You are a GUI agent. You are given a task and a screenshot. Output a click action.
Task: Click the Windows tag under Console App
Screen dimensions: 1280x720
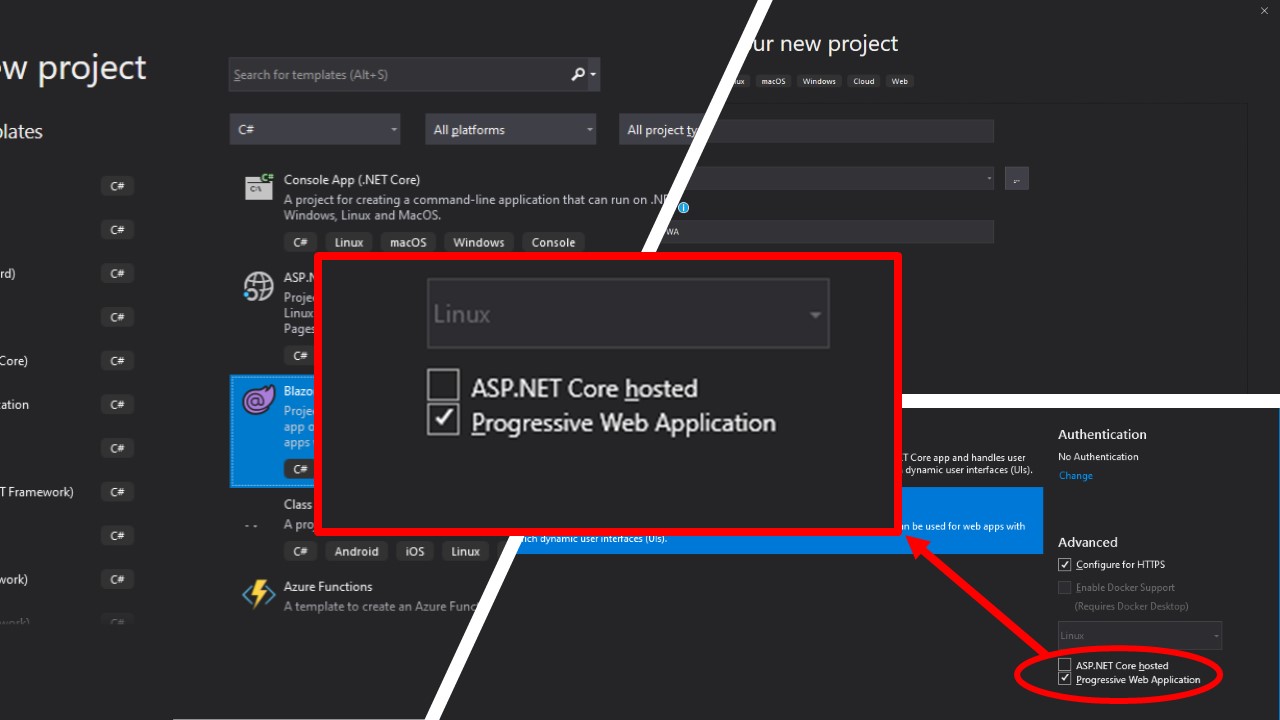(x=479, y=242)
